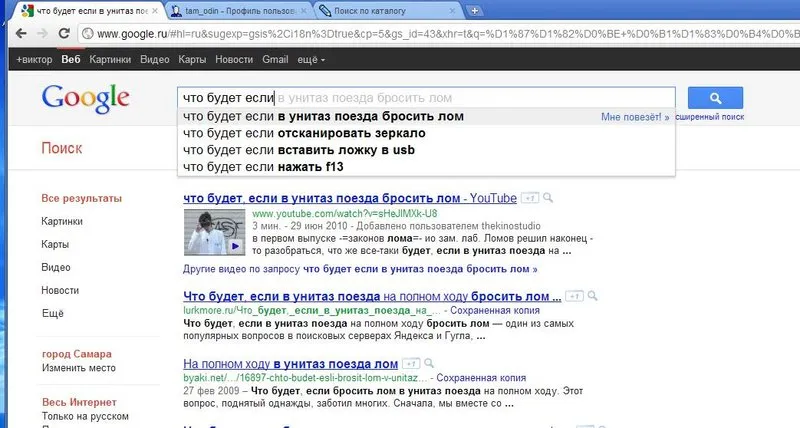Click the "Мне повезёт!" link
800x428 pixels.
tap(635, 117)
